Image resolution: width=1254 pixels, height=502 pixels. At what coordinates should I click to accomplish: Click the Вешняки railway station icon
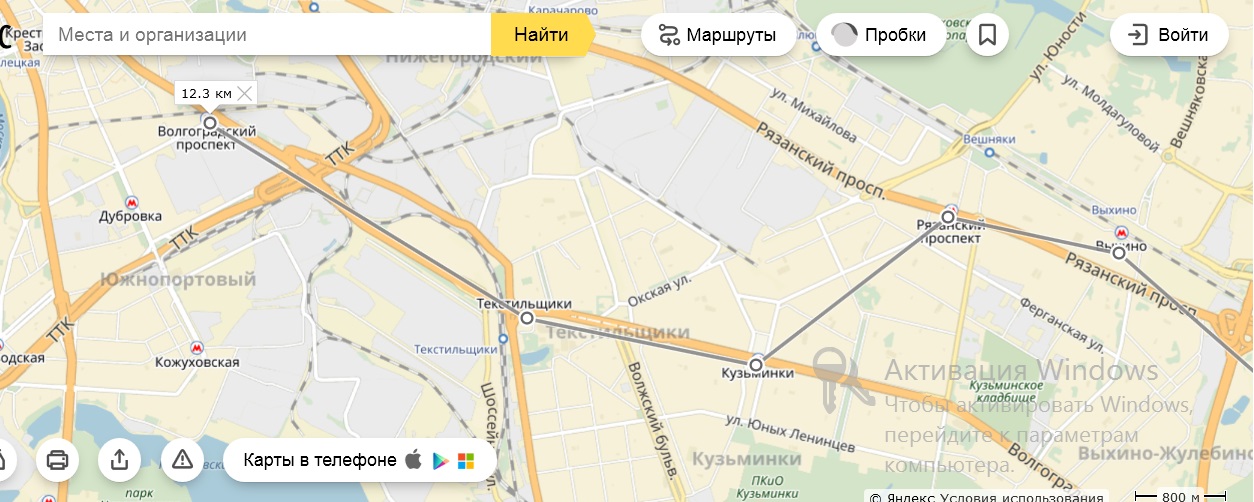(x=988, y=155)
